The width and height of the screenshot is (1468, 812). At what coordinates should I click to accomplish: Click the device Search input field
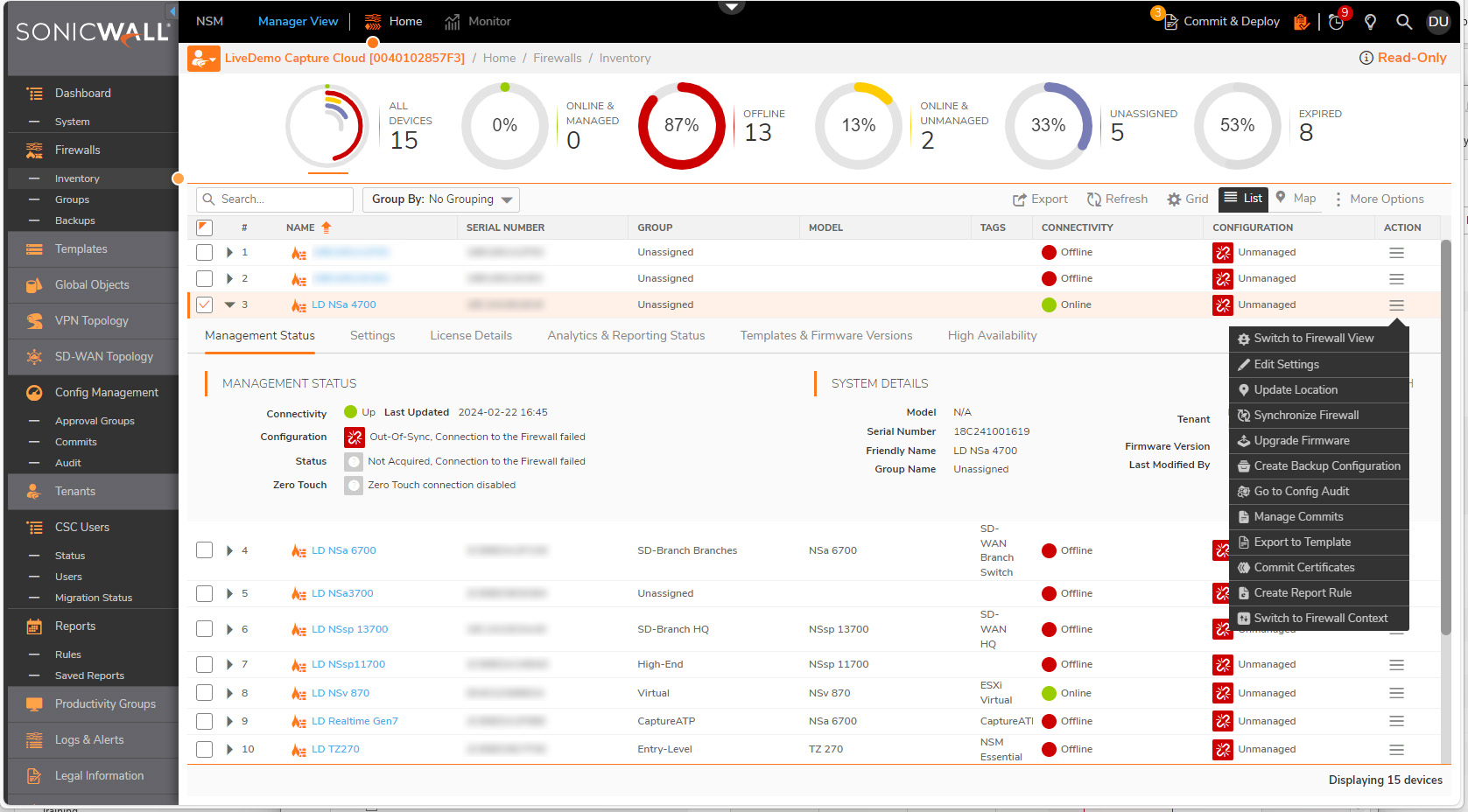click(x=275, y=199)
